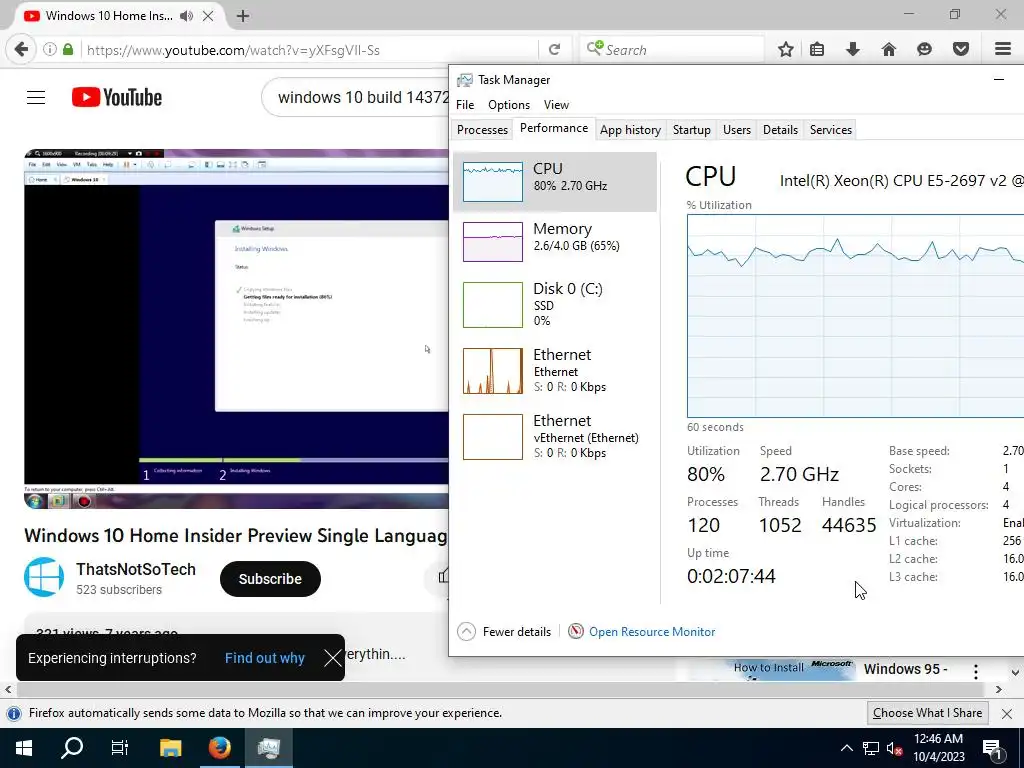Go to YouTube home via logo

coord(117,97)
